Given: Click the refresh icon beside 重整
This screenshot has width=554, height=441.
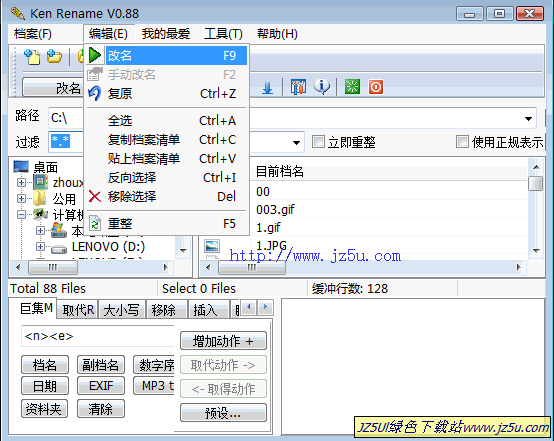Looking at the screenshot, I should pyautogui.click(x=95, y=224).
